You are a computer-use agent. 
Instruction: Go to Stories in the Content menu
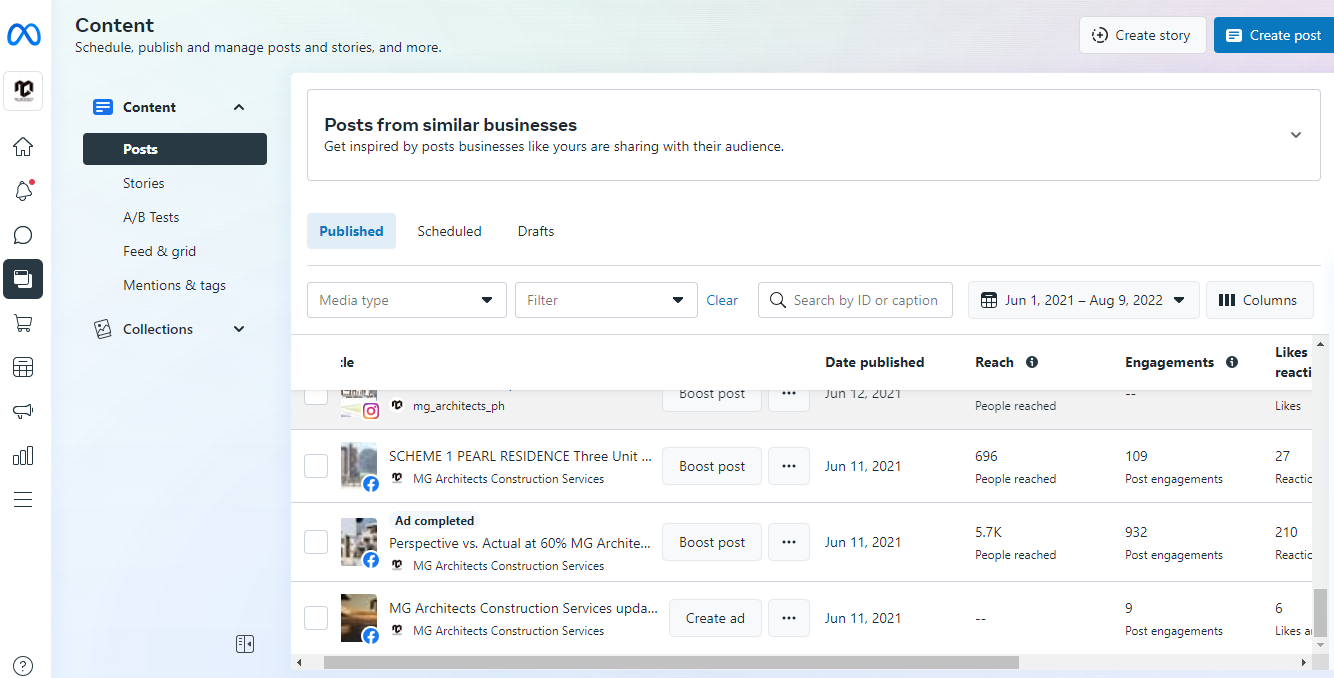tap(144, 183)
